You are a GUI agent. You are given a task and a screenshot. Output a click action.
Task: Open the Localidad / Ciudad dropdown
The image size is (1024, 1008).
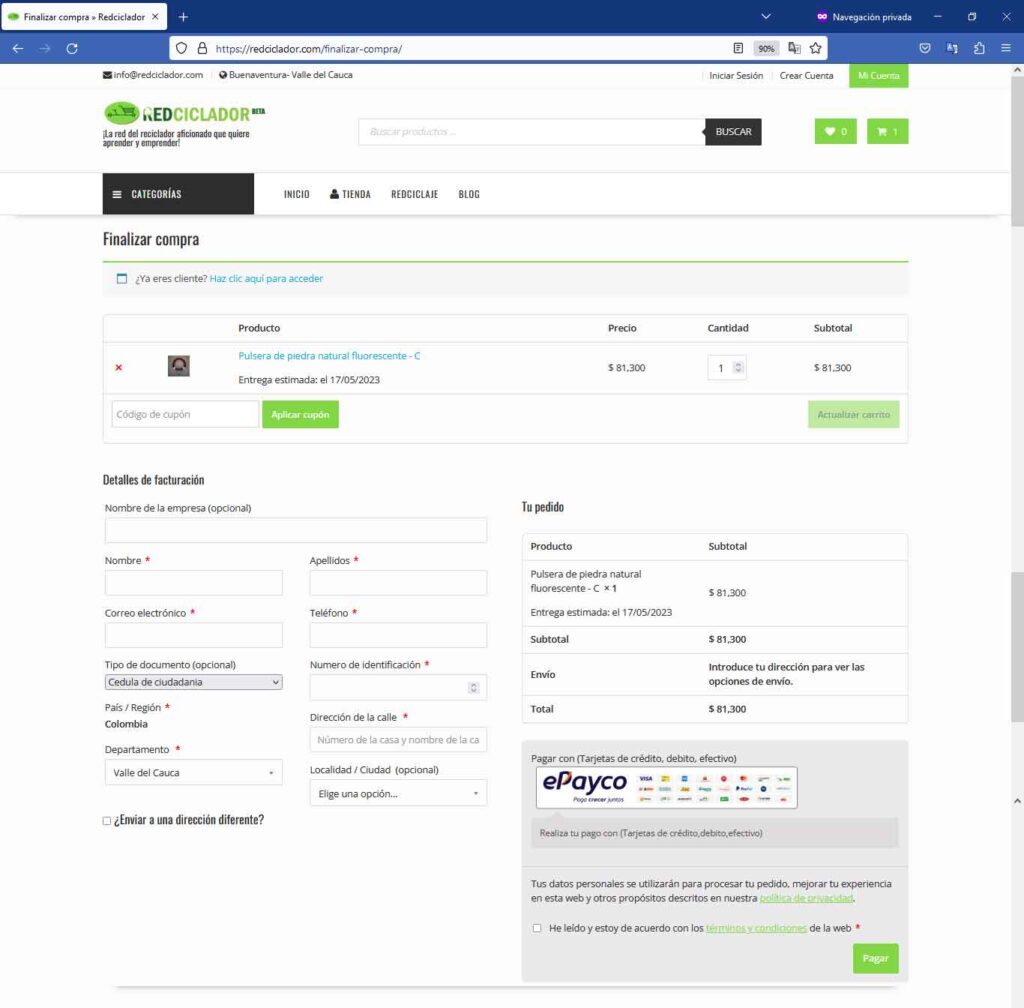(x=398, y=794)
